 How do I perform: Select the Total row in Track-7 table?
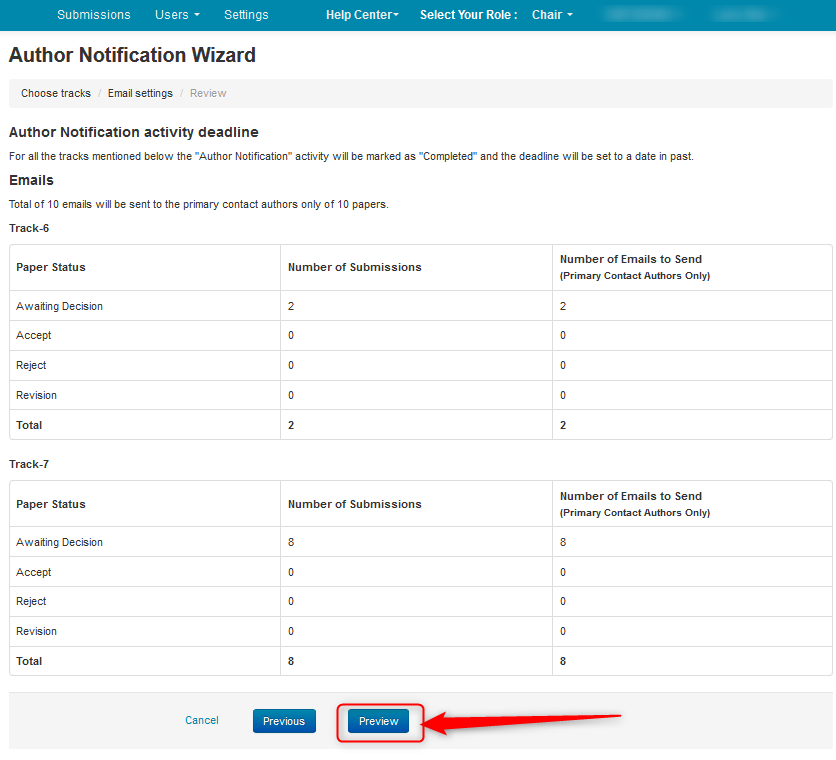[x=30, y=661]
